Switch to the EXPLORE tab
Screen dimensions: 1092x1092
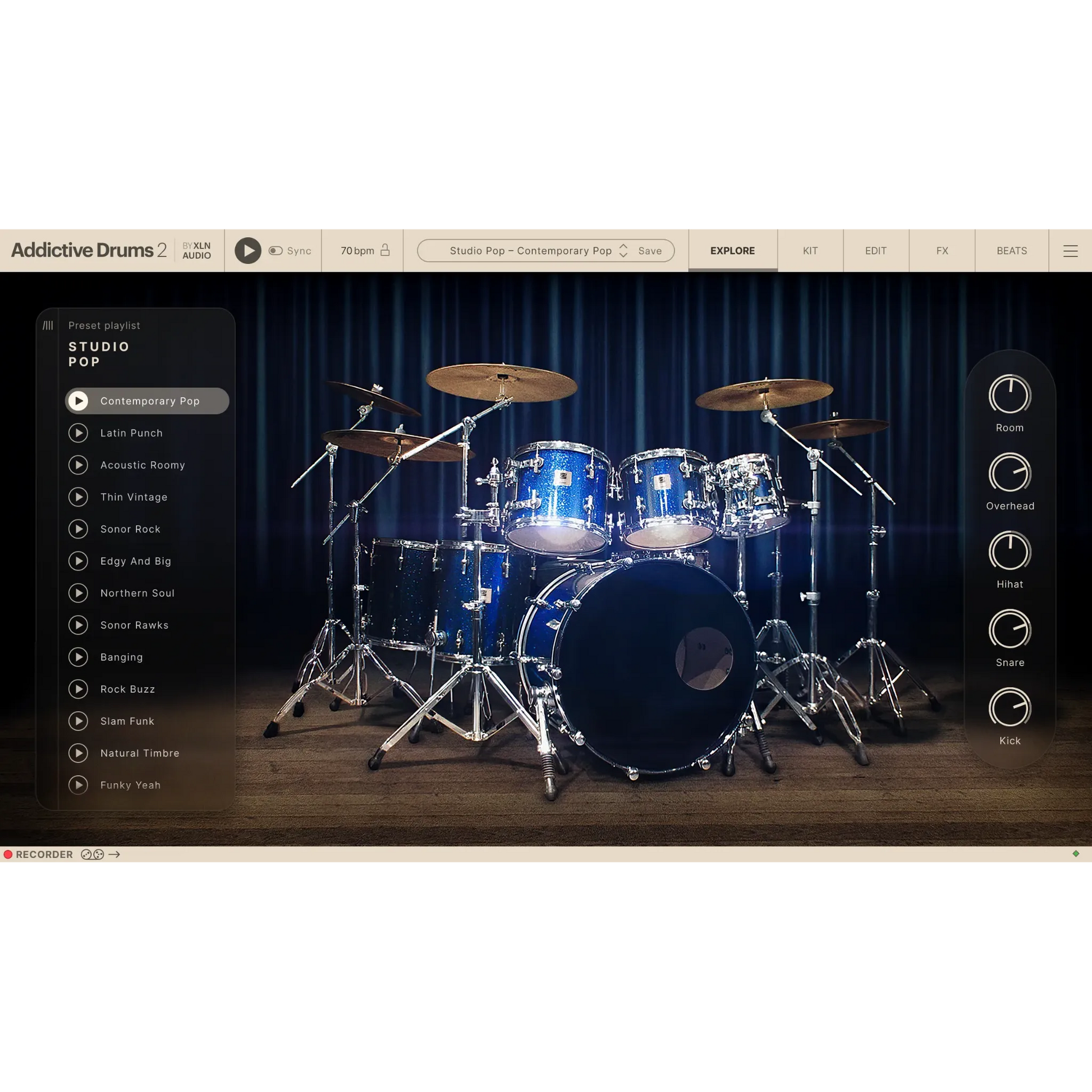(732, 250)
